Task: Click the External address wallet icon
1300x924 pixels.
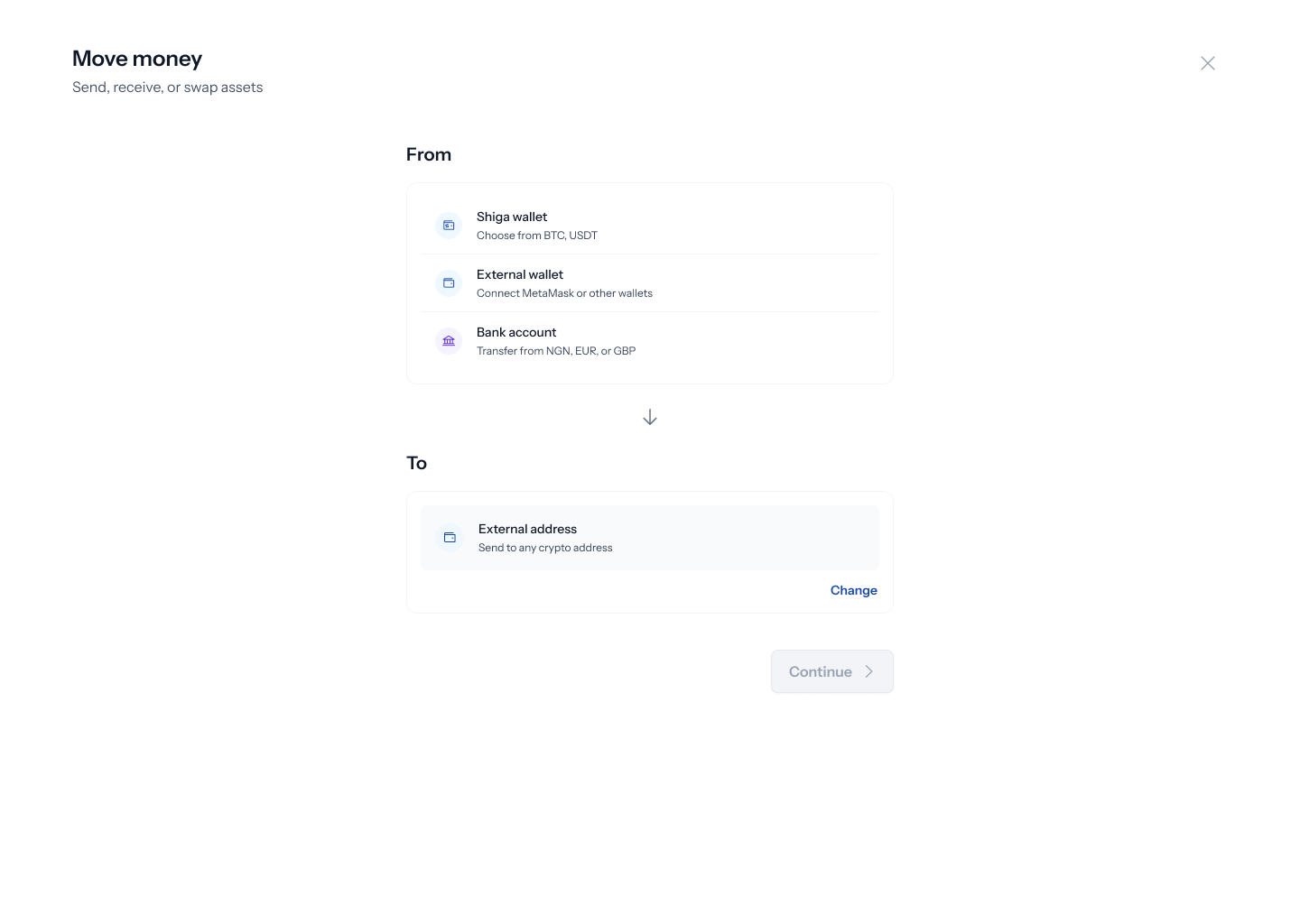Action: tap(450, 538)
